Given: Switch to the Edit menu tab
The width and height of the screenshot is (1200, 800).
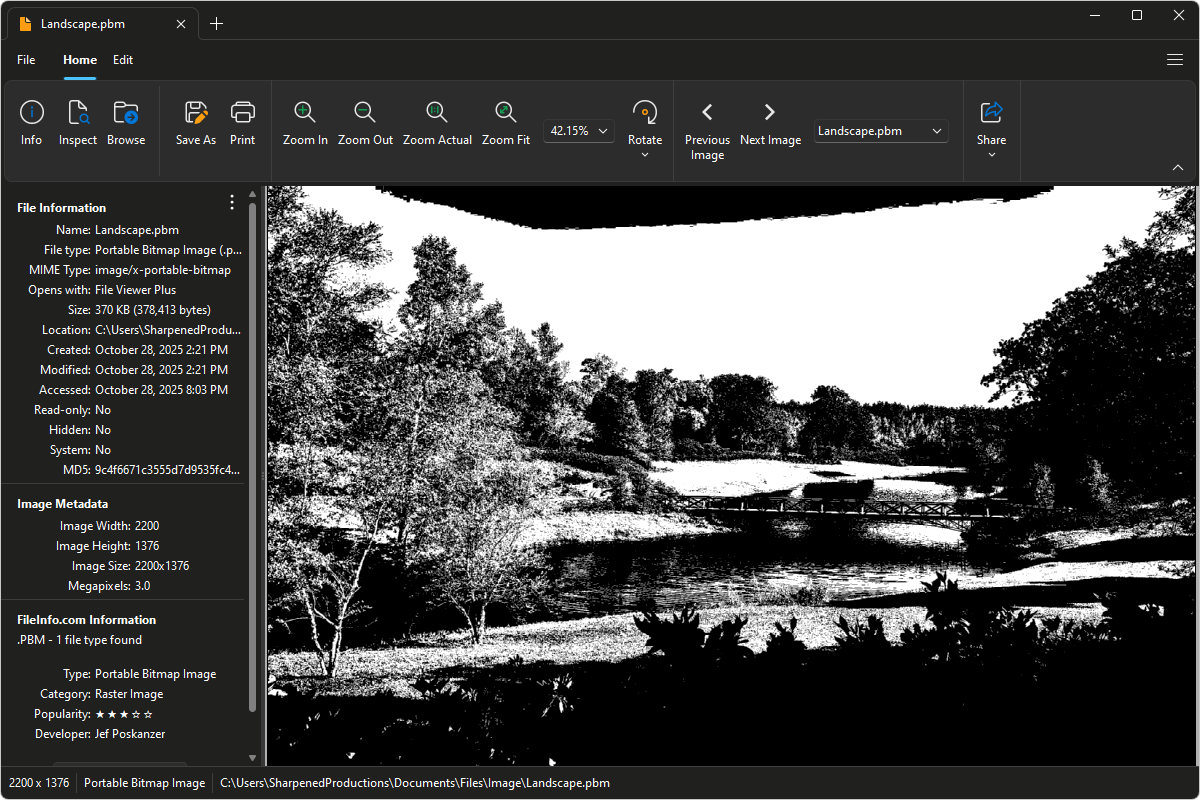Looking at the screenshot, I should coord(122,60).
